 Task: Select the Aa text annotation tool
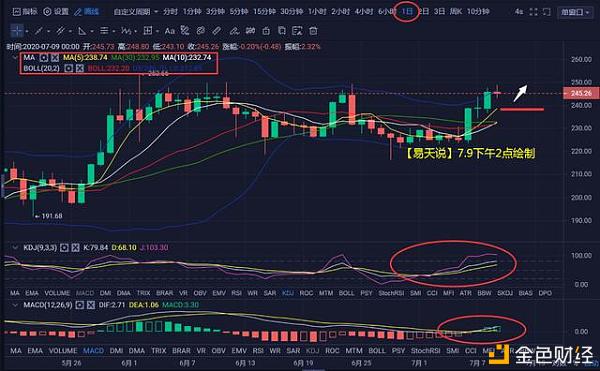tap(170, 31)
